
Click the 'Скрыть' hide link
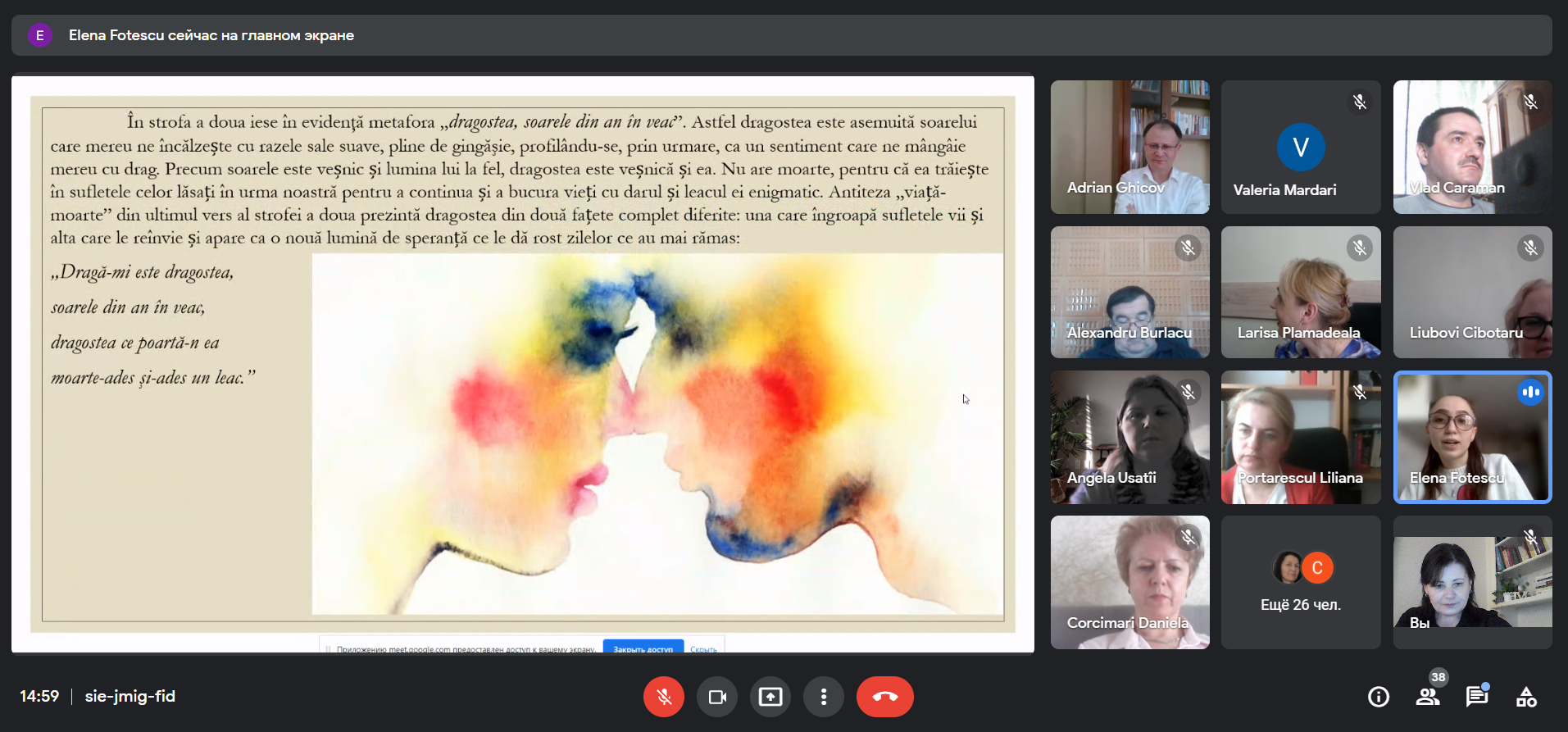pyautogui.click(x=703, y=649)
